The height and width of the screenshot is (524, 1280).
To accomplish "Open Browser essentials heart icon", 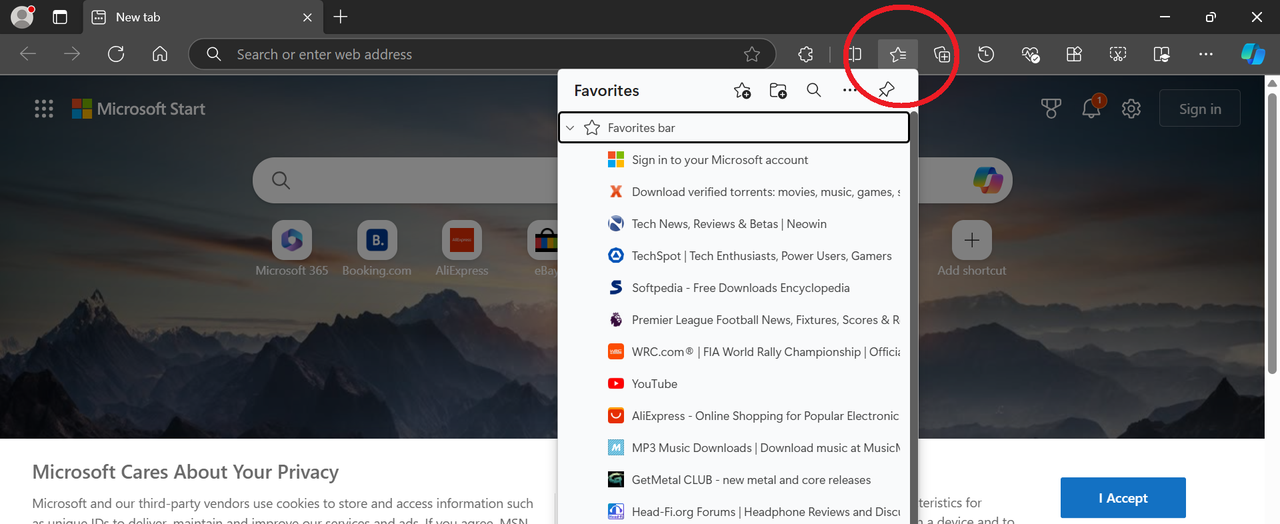I will 1030,55.
